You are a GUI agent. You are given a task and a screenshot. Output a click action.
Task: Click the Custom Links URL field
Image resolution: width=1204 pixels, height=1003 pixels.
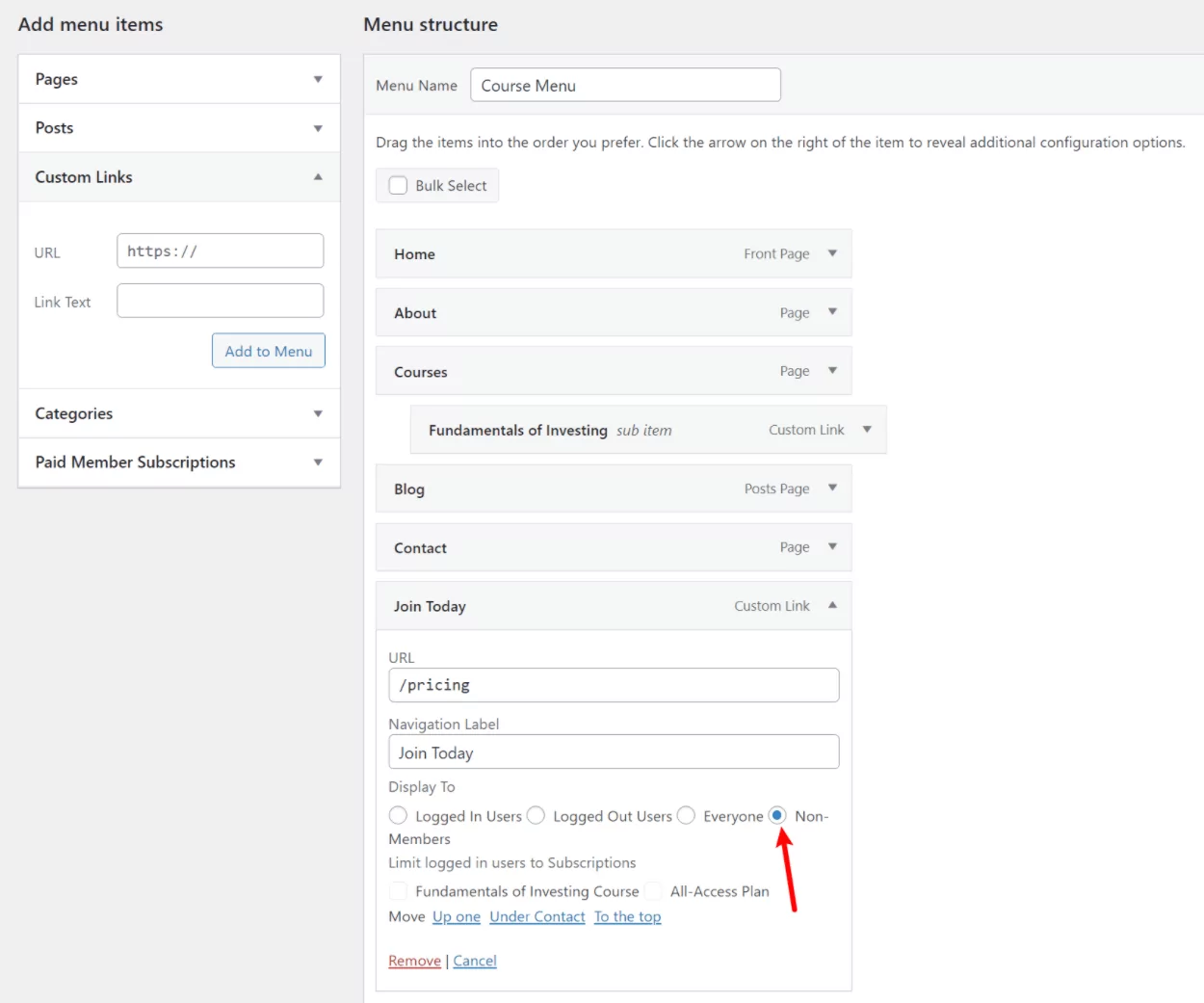(220, 251)
